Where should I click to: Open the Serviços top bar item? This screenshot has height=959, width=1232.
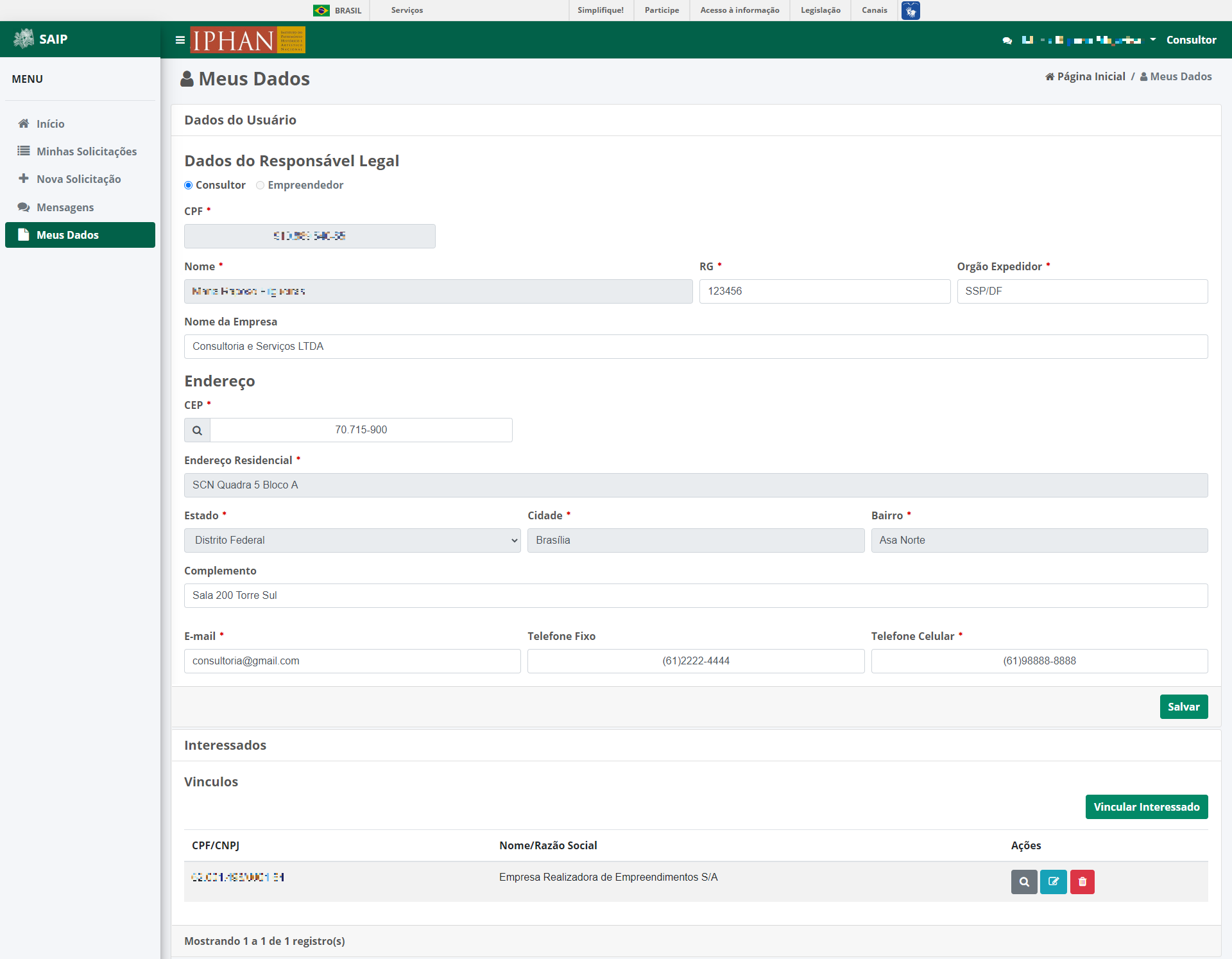(x=407, y=10)
